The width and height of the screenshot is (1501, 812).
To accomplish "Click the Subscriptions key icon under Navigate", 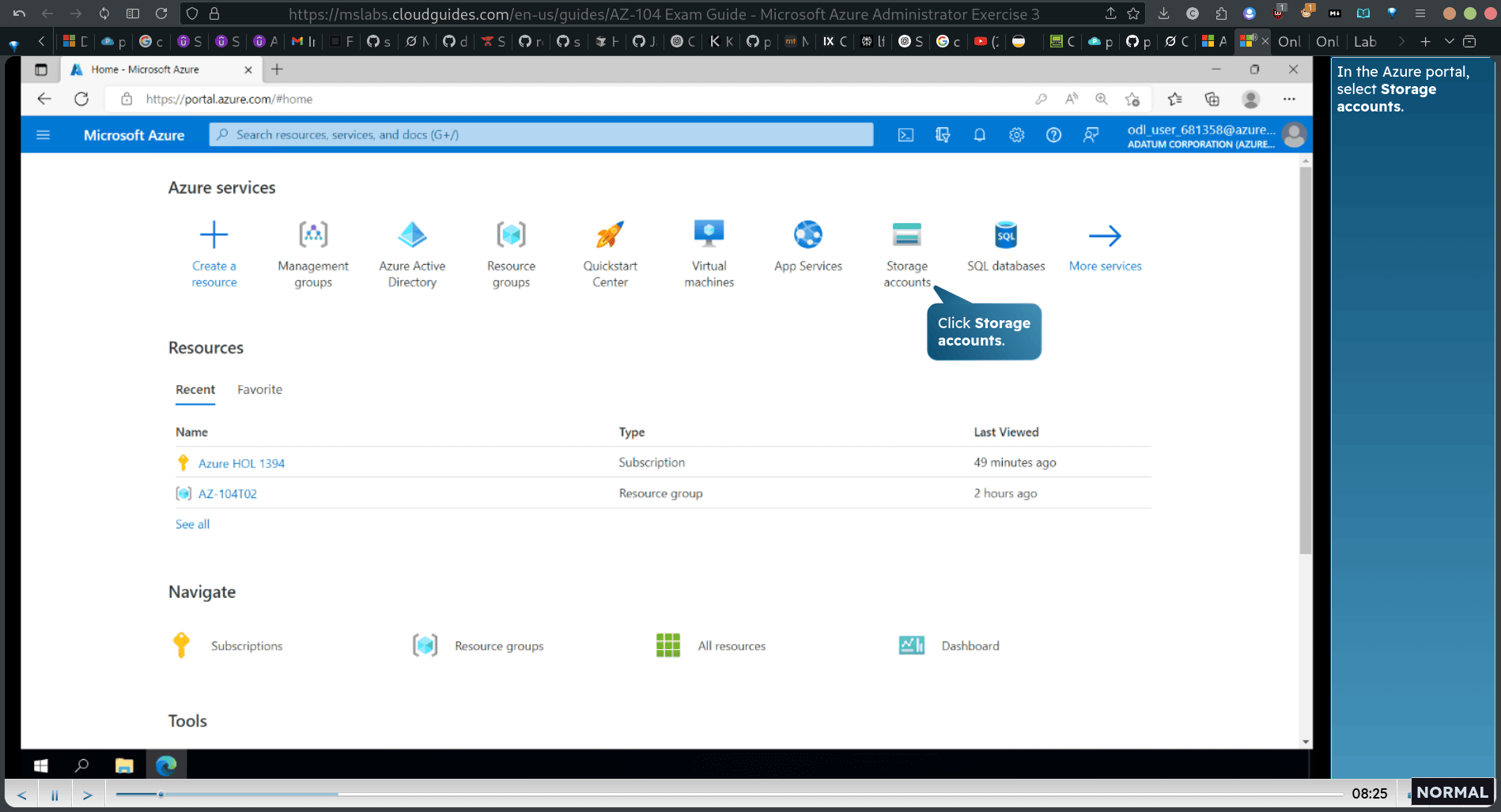I will click(181, 645).
